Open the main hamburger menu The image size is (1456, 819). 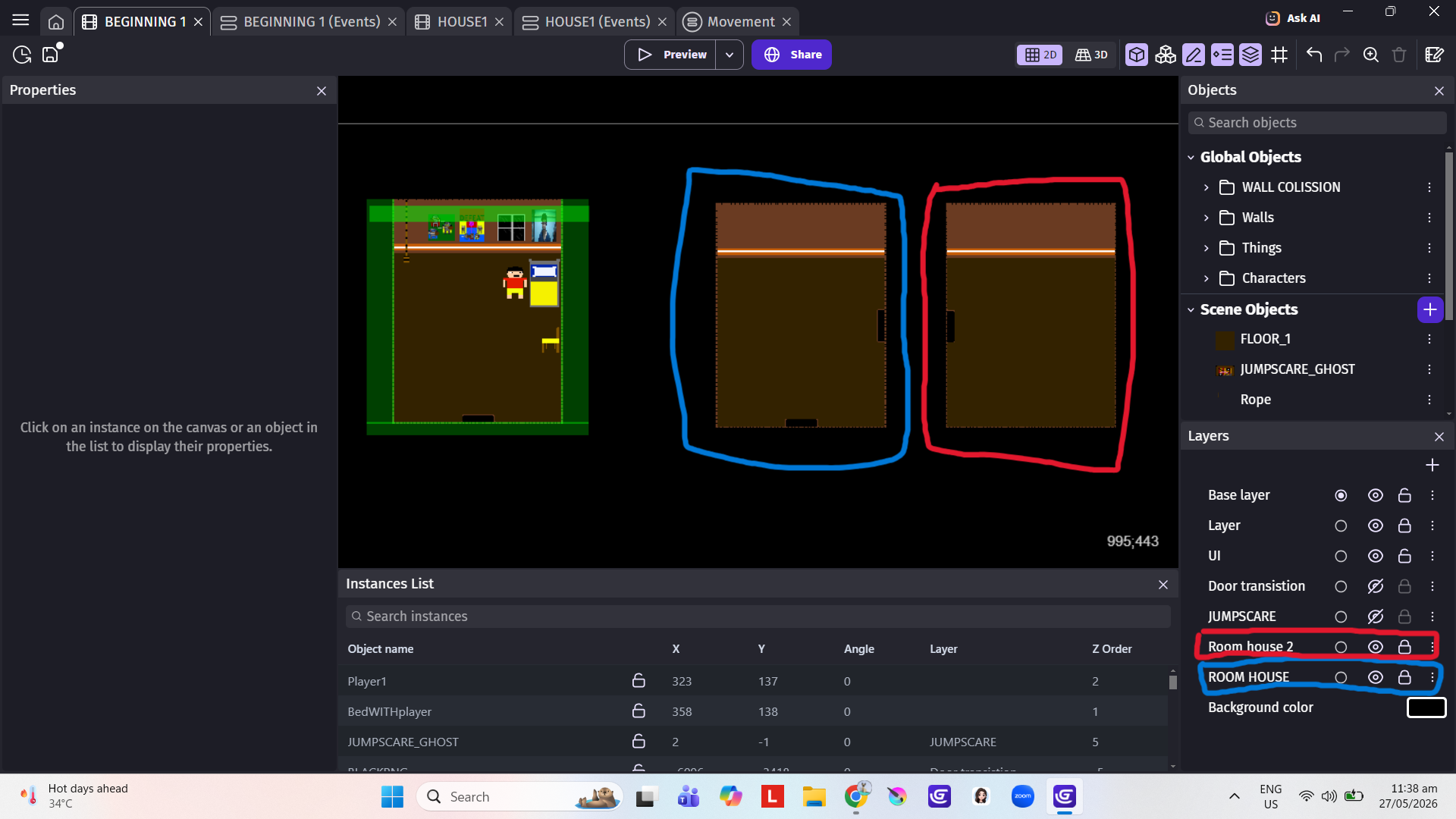point(20,20)
